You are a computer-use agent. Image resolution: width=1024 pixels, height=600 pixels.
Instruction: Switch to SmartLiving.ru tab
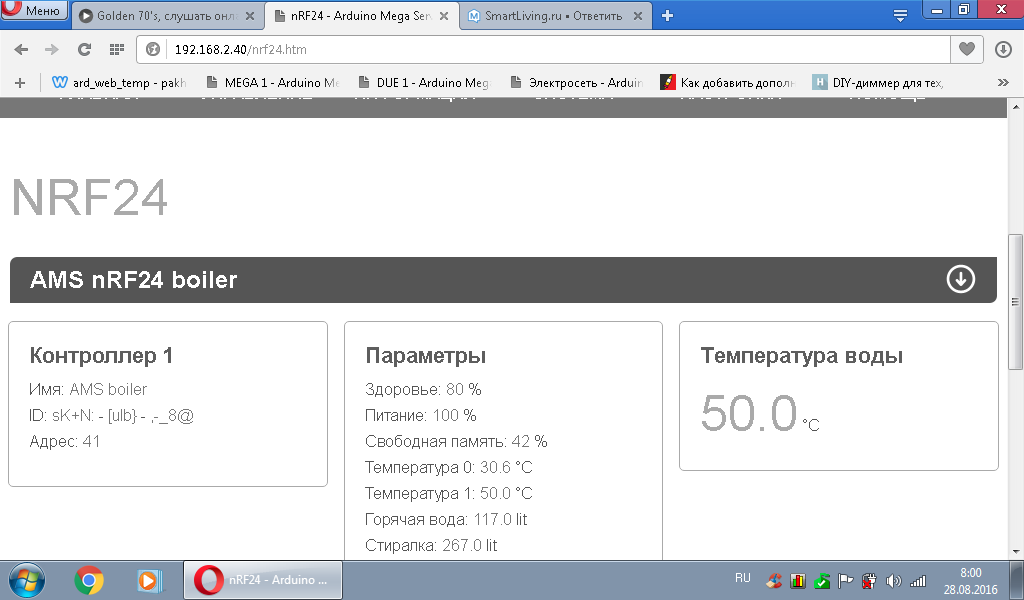555,16
